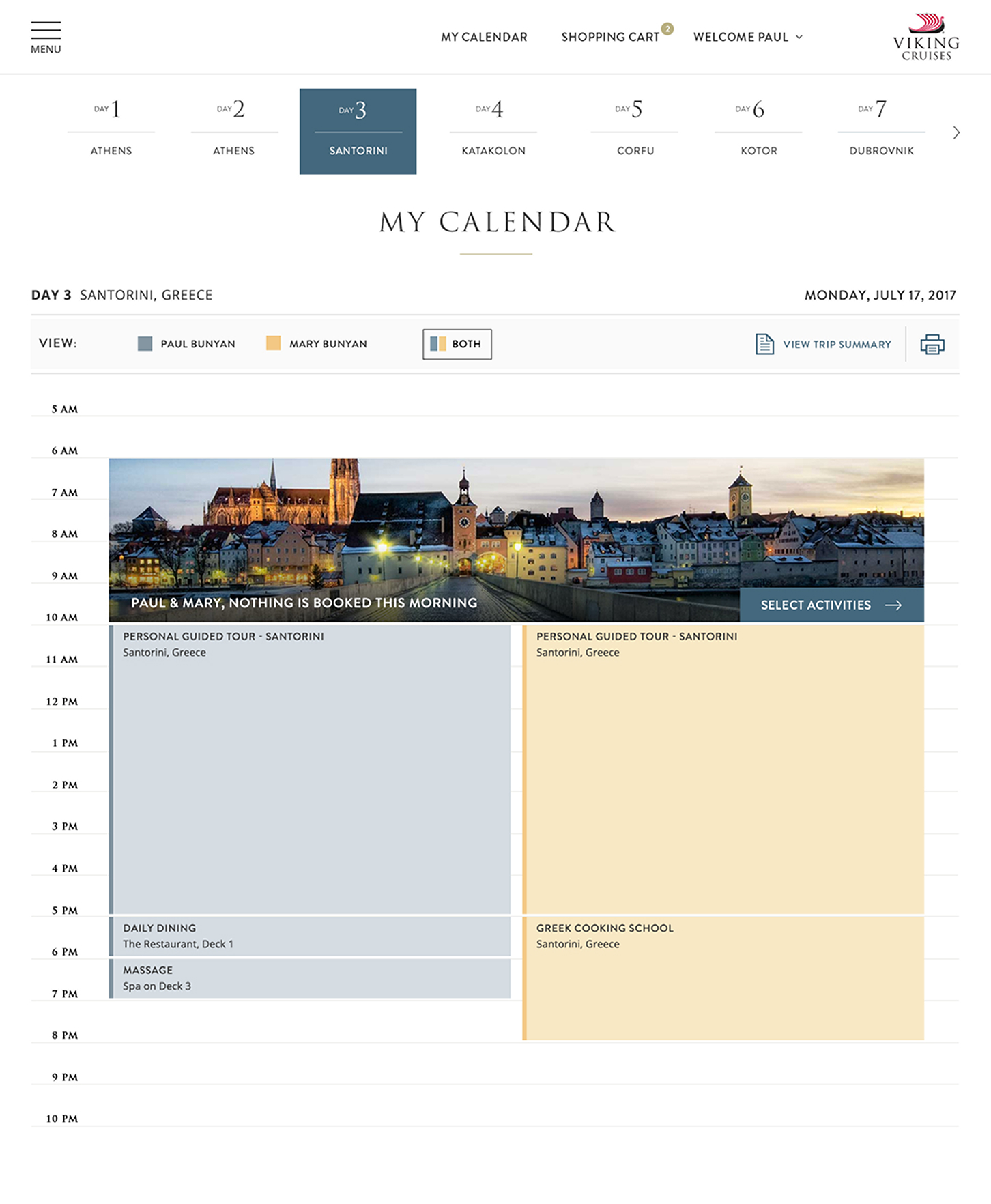Click the Select Activities button
This screenshot has height=1204, width=991.
pyautogui.click(x=831, y=605)
